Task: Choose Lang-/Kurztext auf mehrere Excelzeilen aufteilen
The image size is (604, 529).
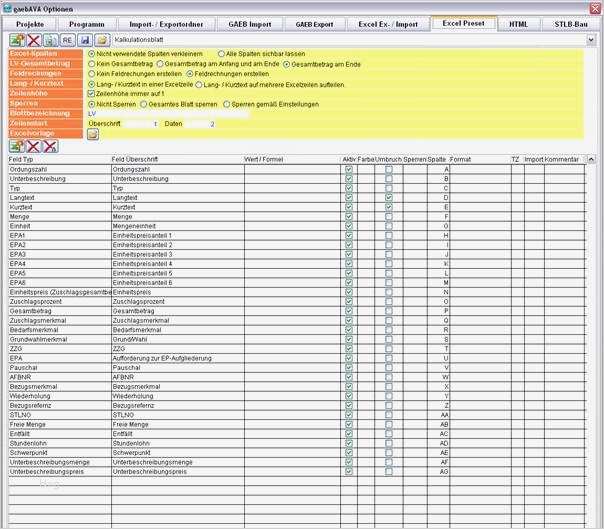Action: click(199, 85)
